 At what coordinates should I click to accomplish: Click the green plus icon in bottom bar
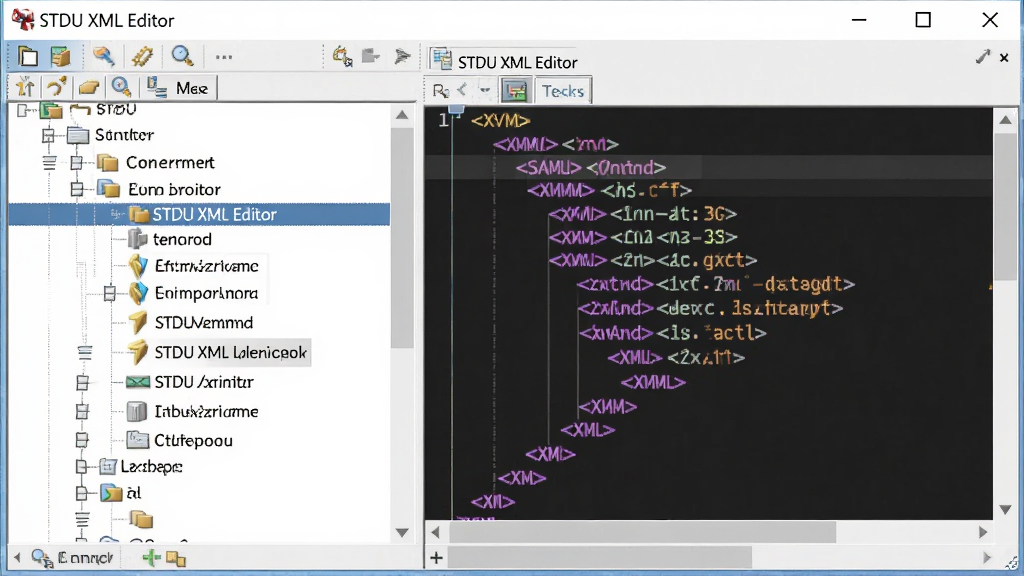[x=152, y=558]
